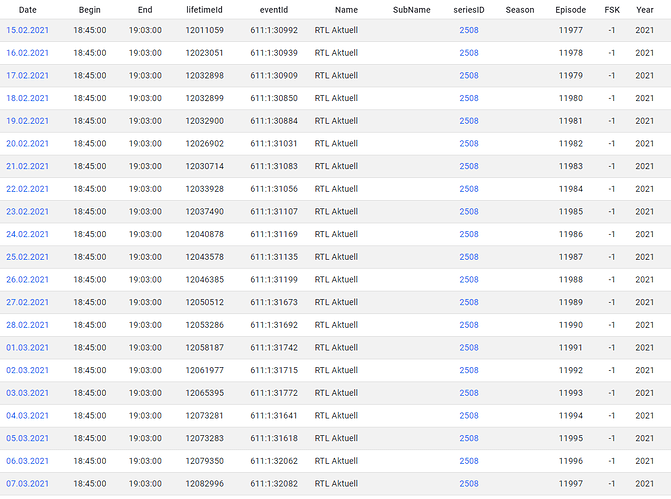
Task: Open the 20.02.2021 date link
Action: [x=27, y=144]
